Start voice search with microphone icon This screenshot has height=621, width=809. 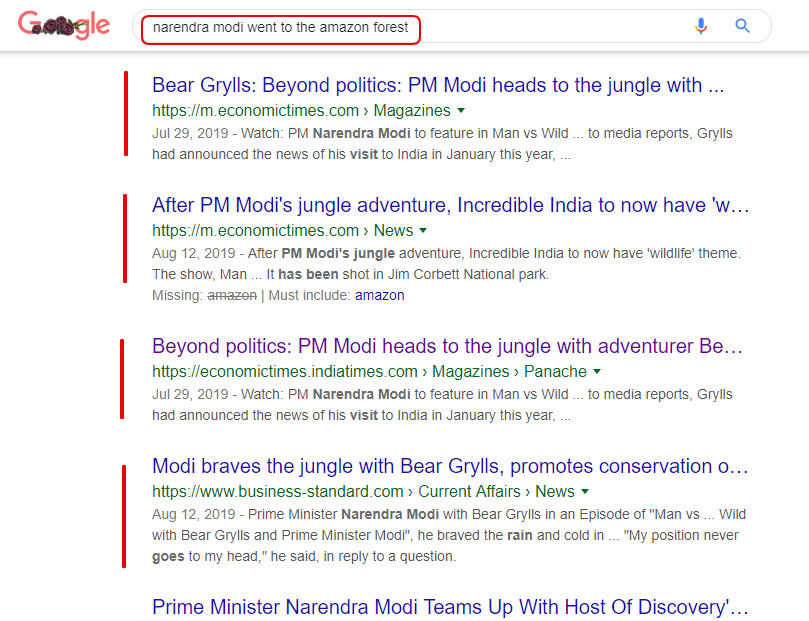coord(701,26)
